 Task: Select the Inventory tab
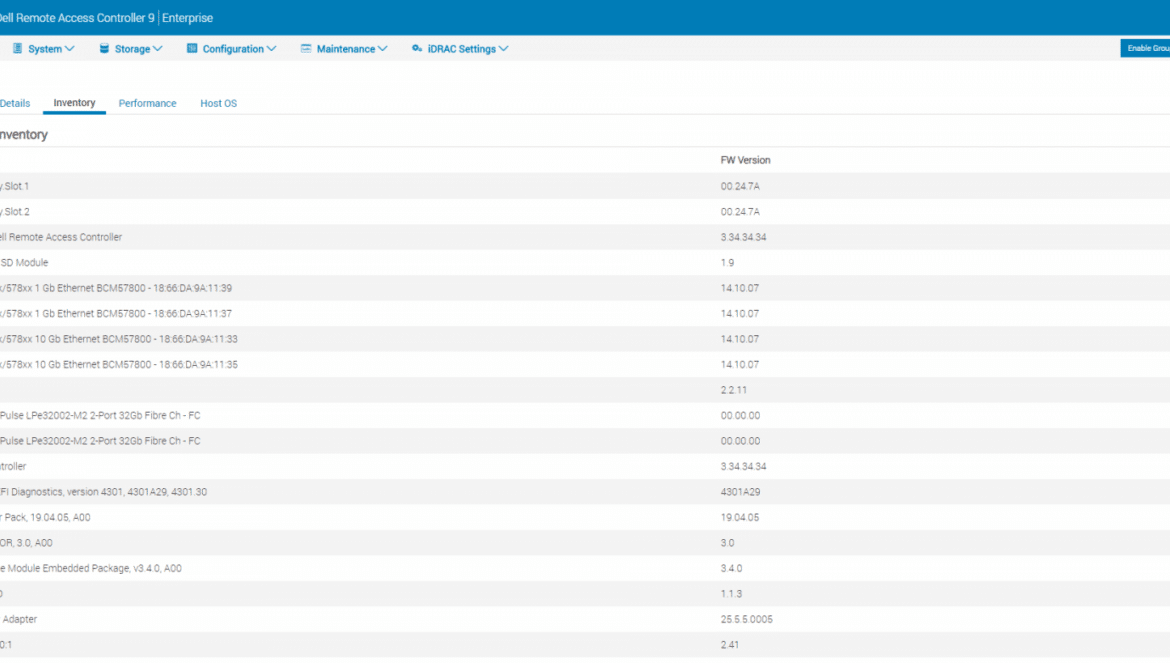pyautogui.click(x=74, y=103)
